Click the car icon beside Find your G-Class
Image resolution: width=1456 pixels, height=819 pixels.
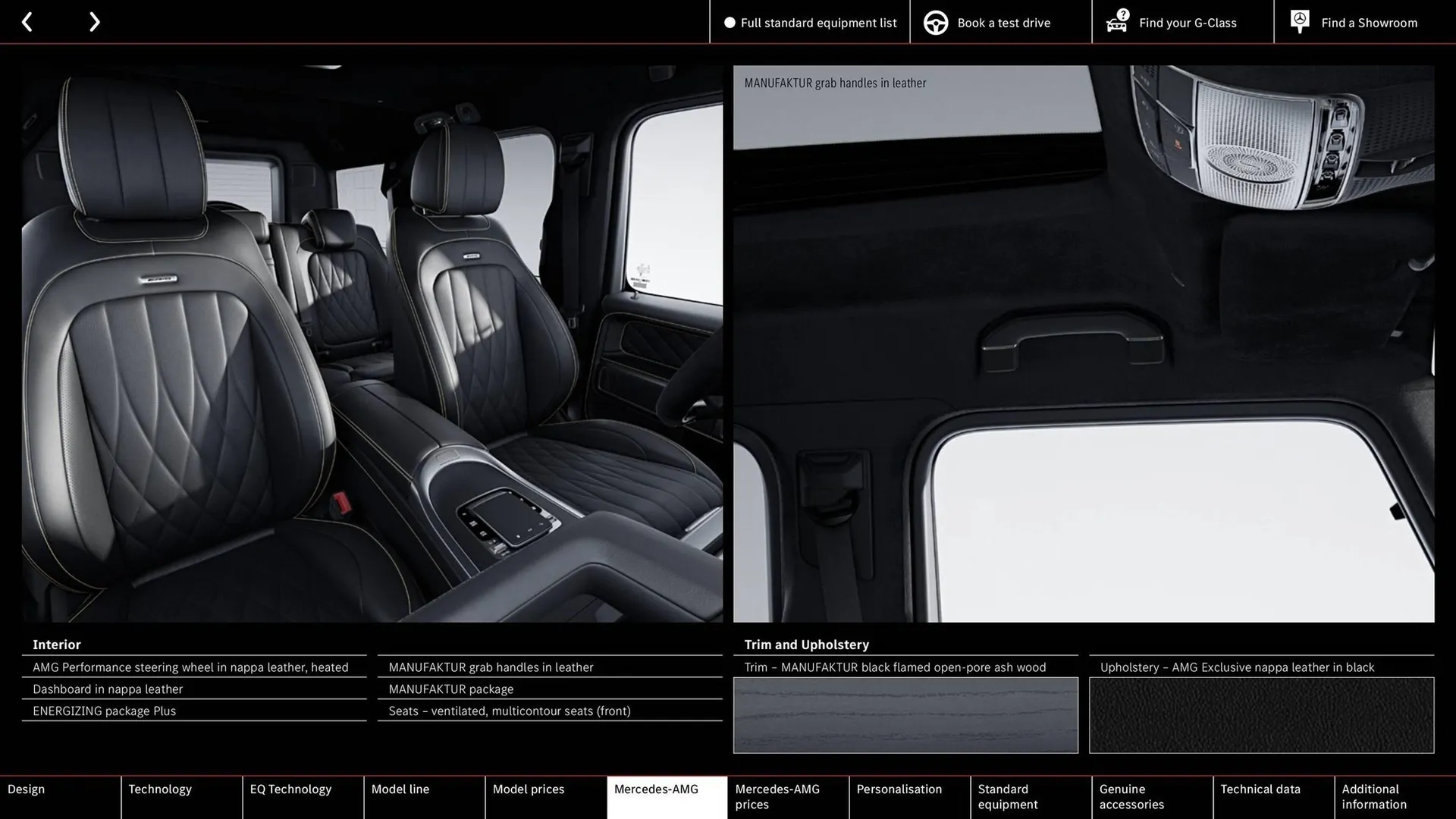pos(1115,22)
